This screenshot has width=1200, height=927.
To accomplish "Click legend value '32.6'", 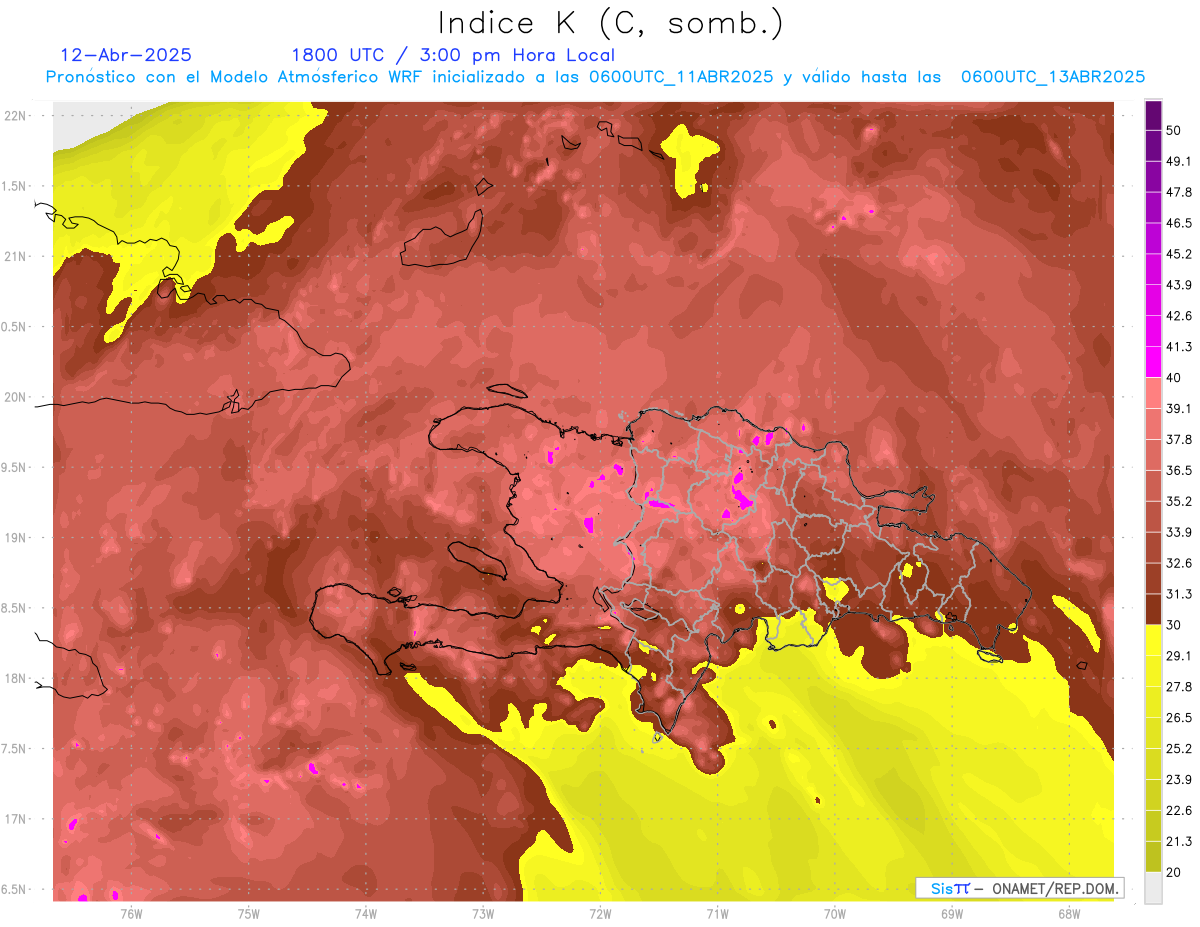I will 1179,563.
